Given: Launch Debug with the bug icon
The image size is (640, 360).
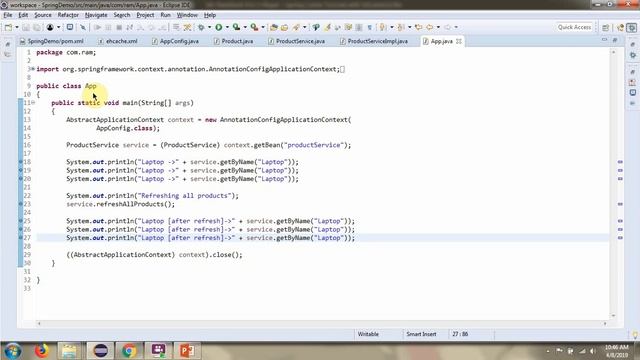Looking at the screenshot, I should (x=201, y=27).
